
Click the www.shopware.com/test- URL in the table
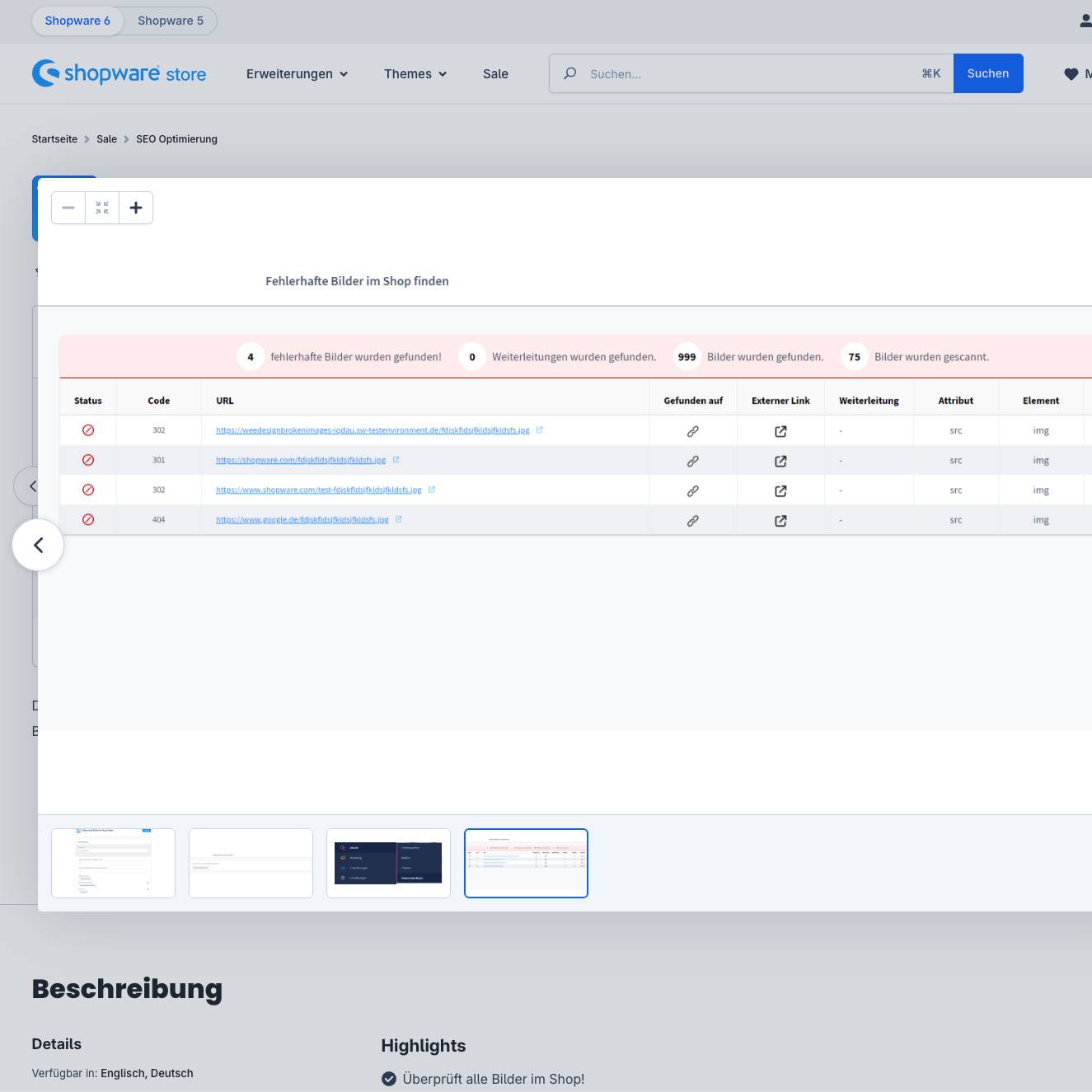tap(318, 490)
